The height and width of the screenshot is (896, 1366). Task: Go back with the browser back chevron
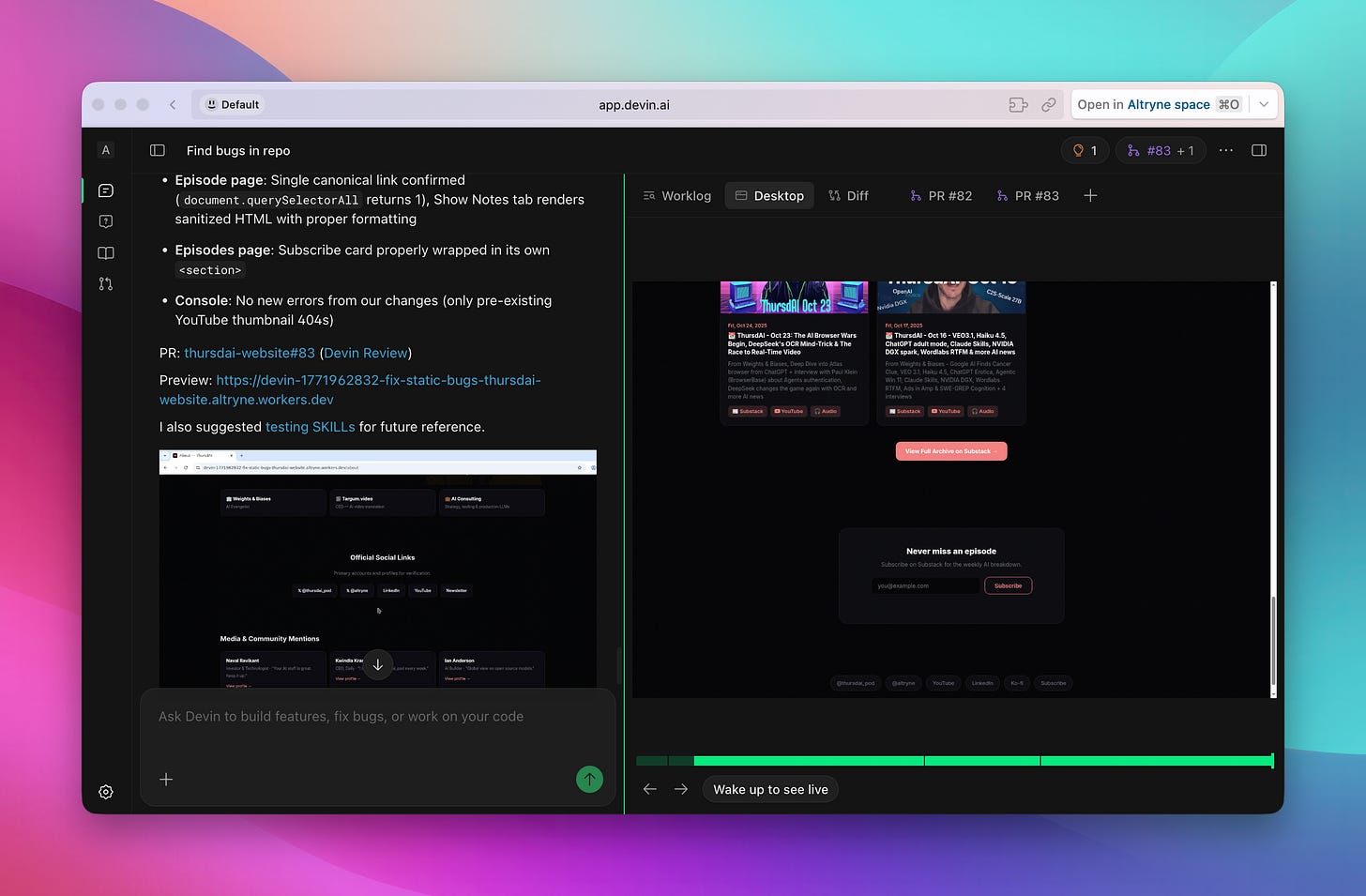[173, 105]
